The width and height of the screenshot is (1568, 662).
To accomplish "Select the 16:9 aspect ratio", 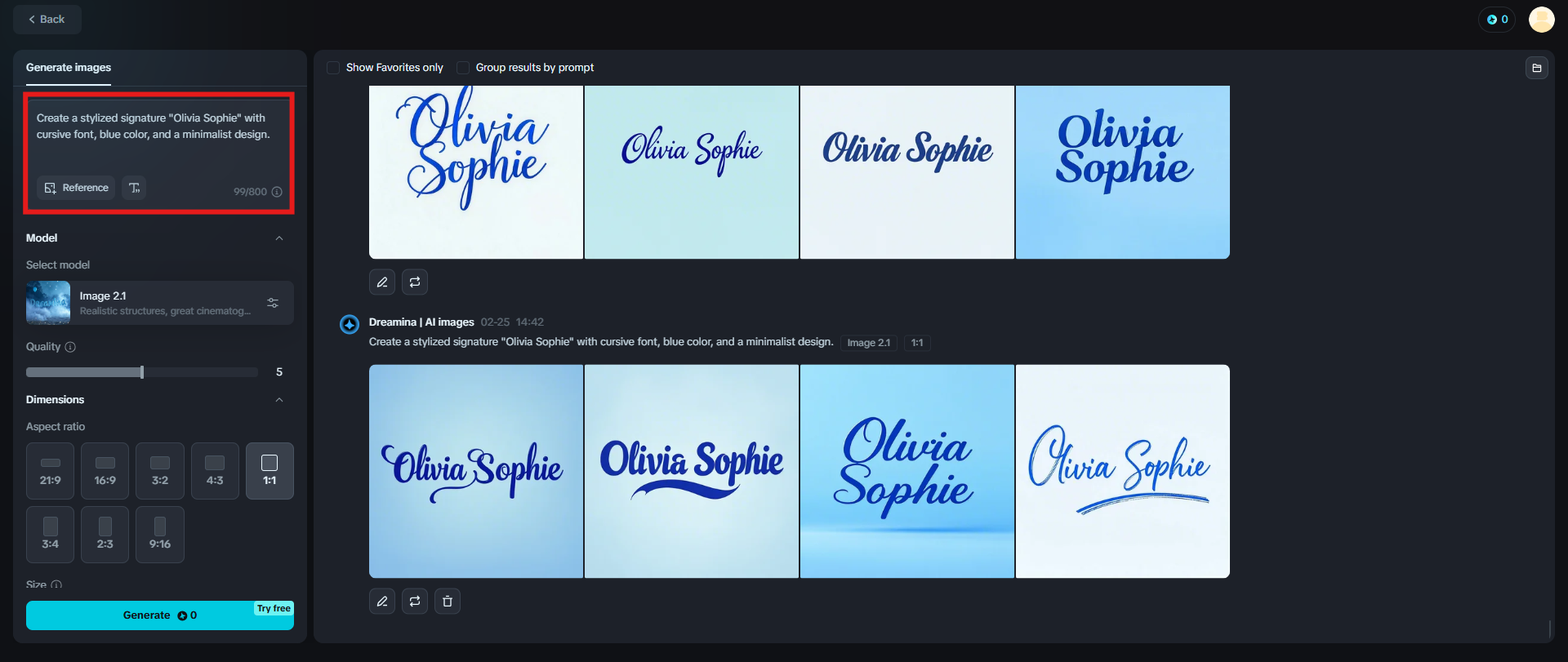I will click(105, 471).
